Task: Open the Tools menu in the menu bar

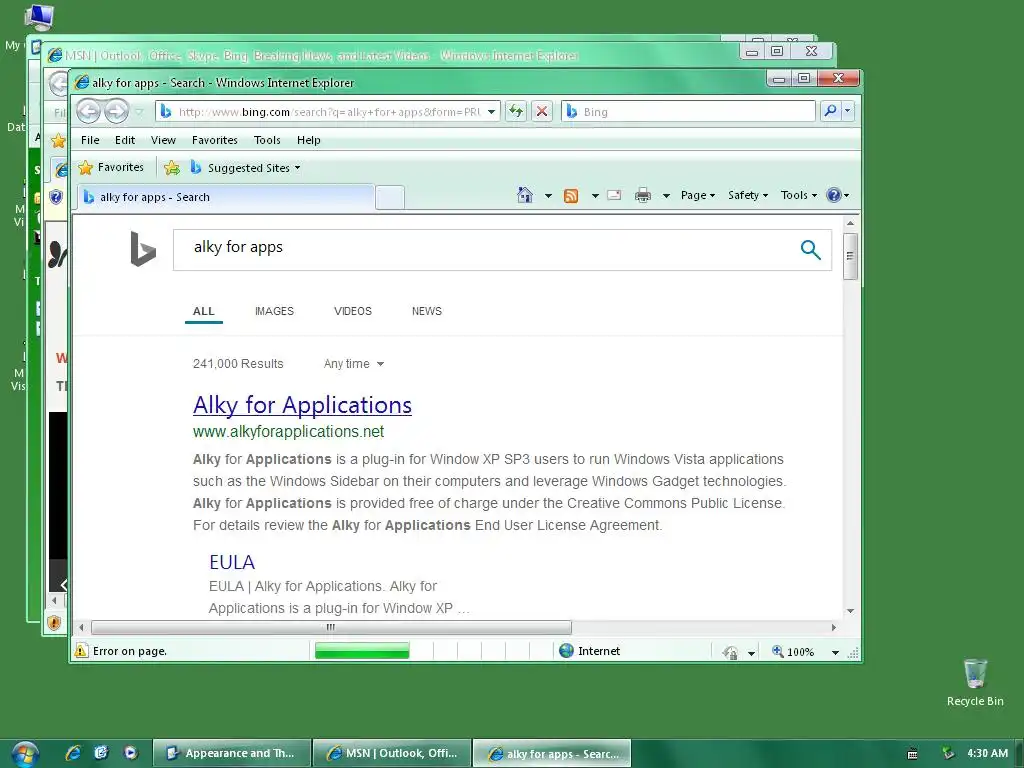Action: [x=267, y=140]
